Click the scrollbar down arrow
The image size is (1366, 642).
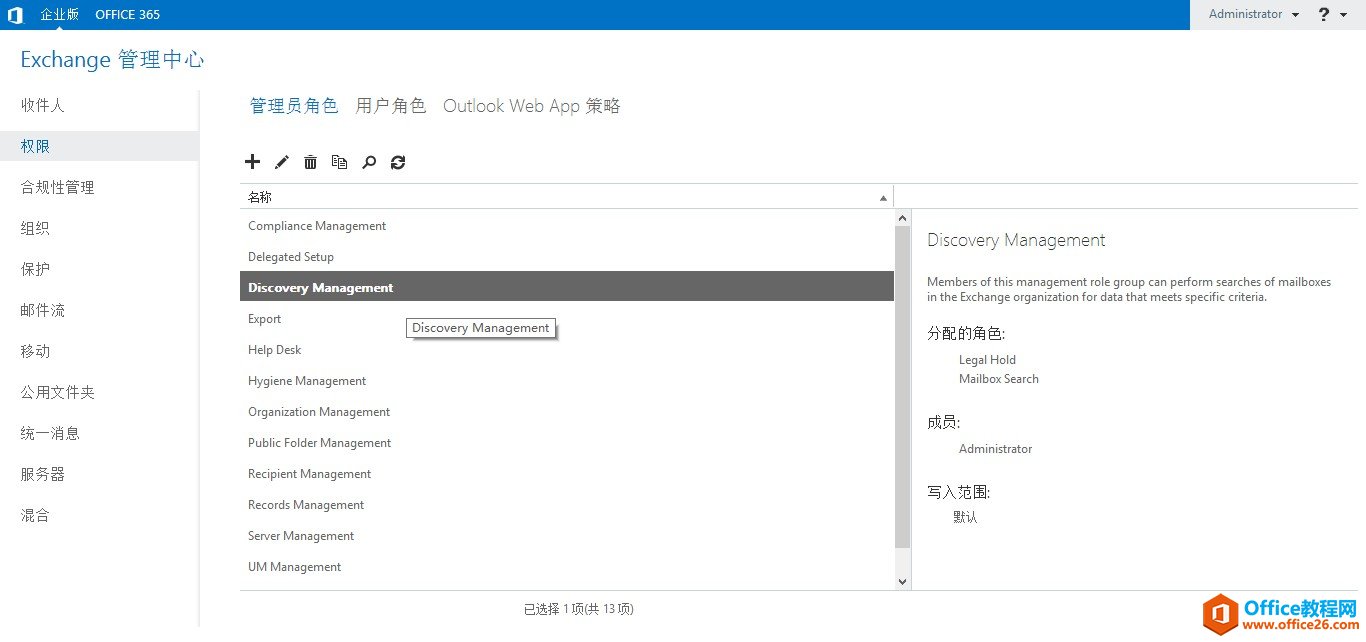point(902,580)
